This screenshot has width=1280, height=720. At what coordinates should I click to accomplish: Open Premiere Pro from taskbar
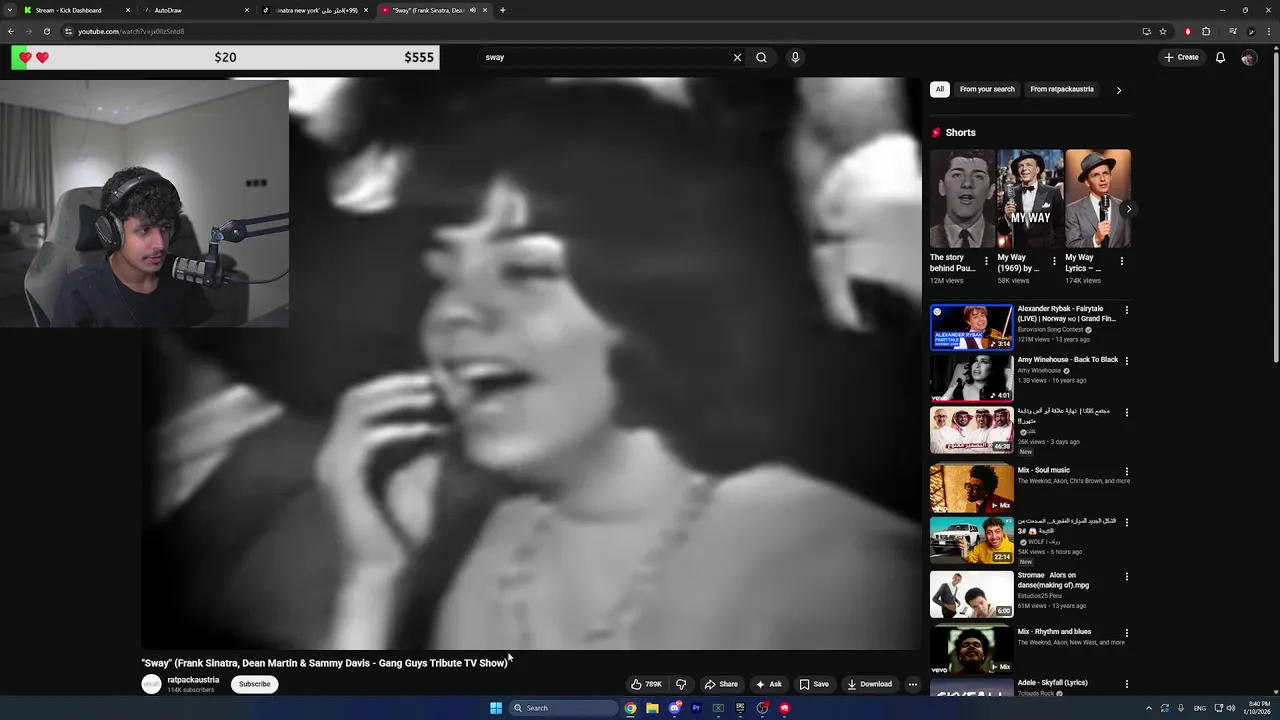[x=696, y=708]
